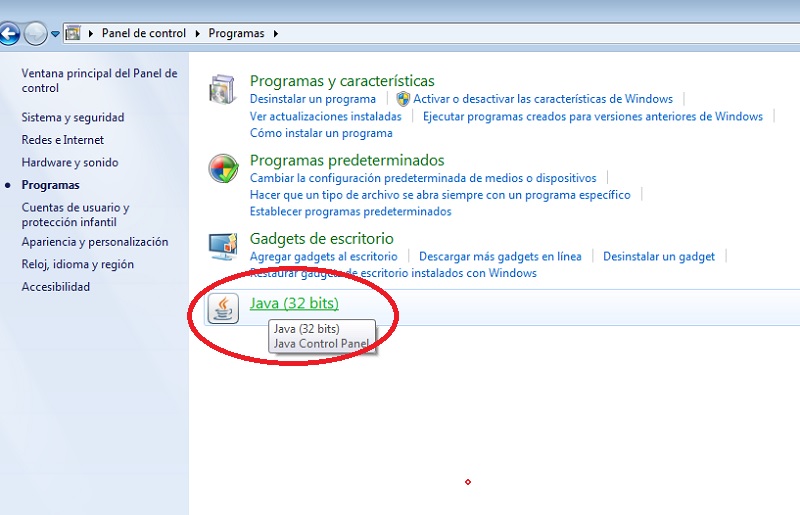This screenshot has width=800, height=515.
Task: Click the Forward navigation arrow button
Action: 35,34
